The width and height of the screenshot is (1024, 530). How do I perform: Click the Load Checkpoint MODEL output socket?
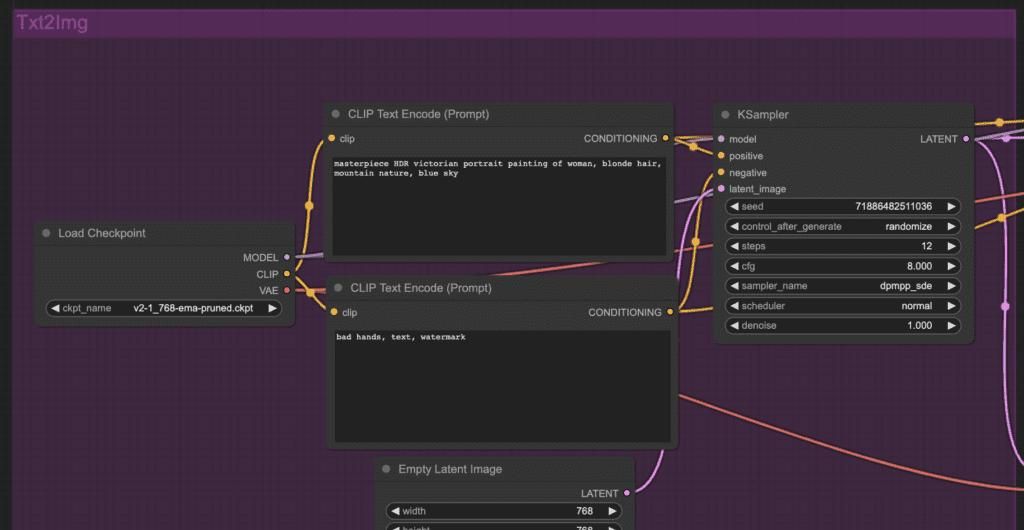tap(287, 258)
